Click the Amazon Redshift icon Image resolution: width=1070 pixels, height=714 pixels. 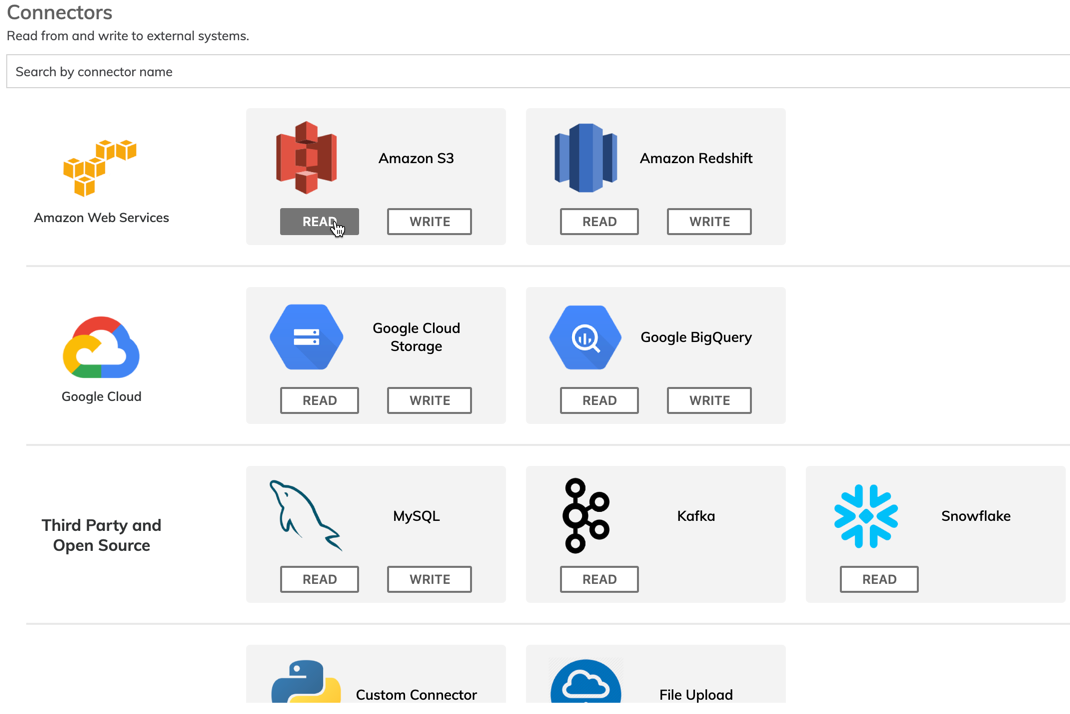(x=585, y=158)
